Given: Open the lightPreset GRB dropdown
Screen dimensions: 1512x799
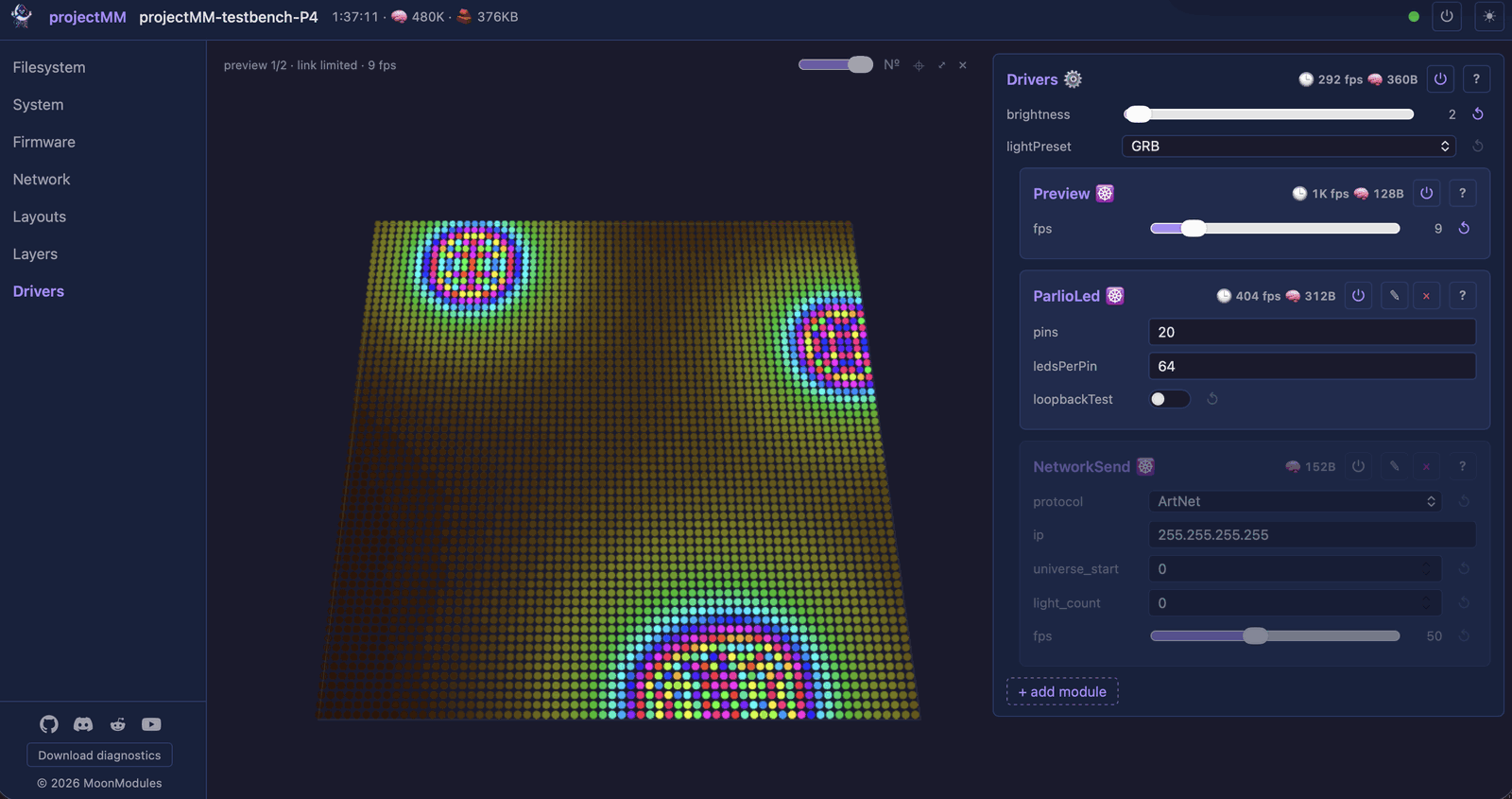Looking at the screenshot, I should [1289, 146].
